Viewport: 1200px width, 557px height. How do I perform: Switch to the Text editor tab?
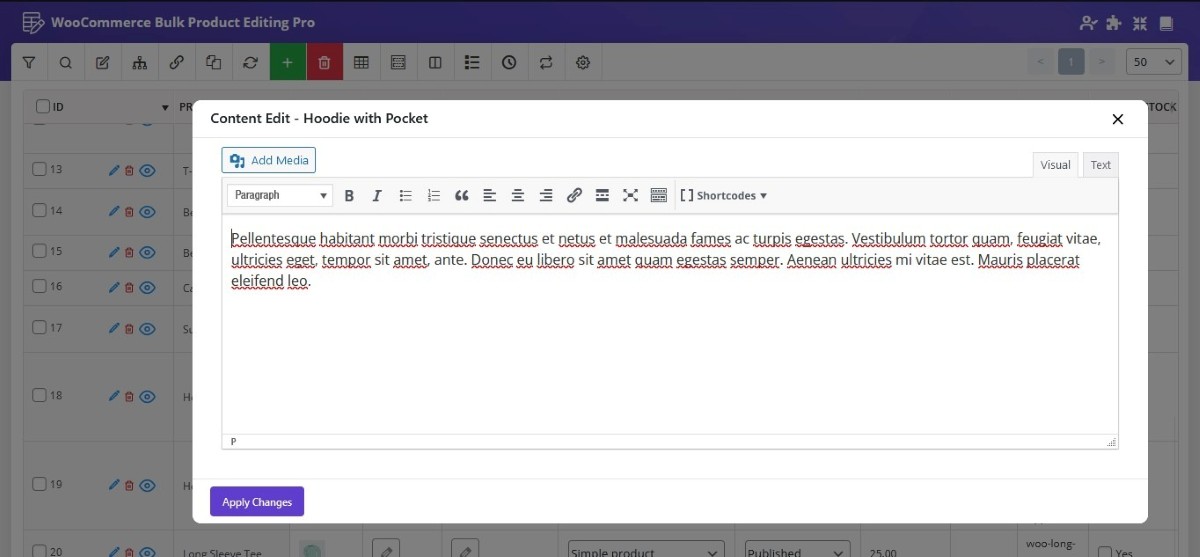point(1100,165)
